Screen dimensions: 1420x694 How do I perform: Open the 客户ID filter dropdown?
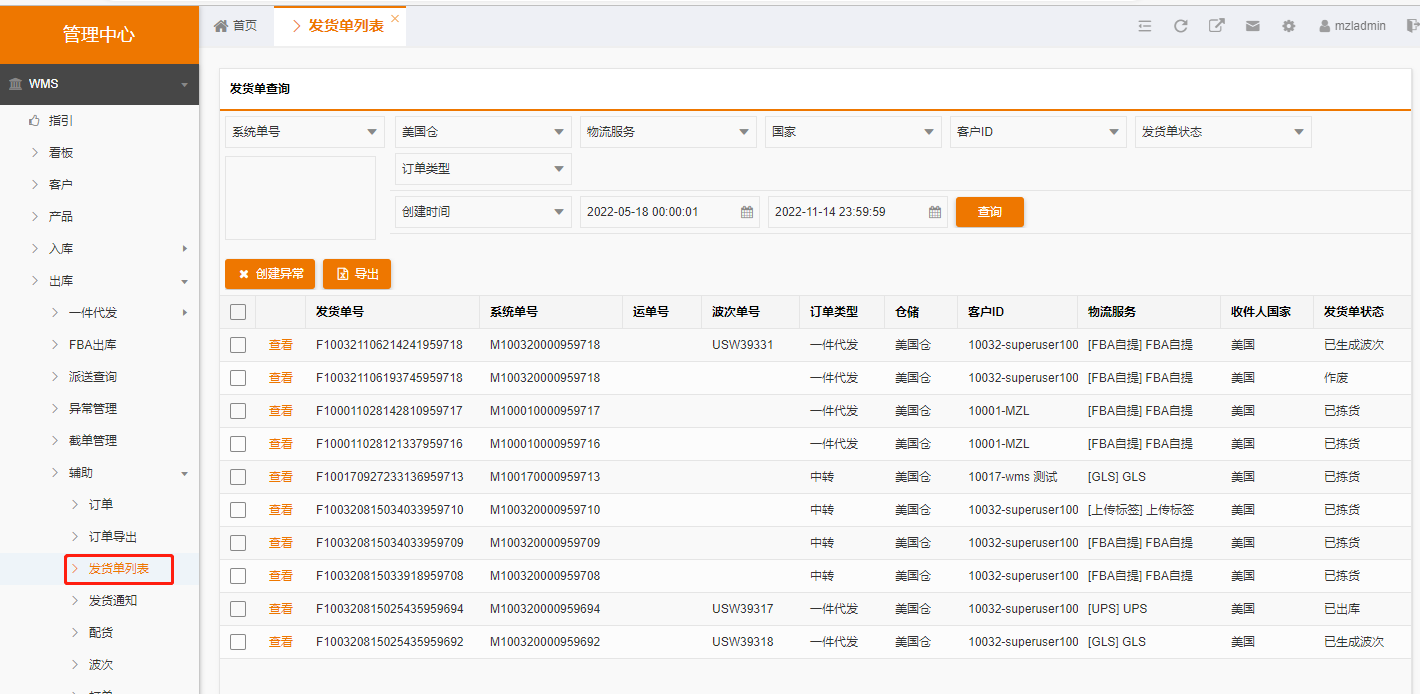pos(1038,132)
